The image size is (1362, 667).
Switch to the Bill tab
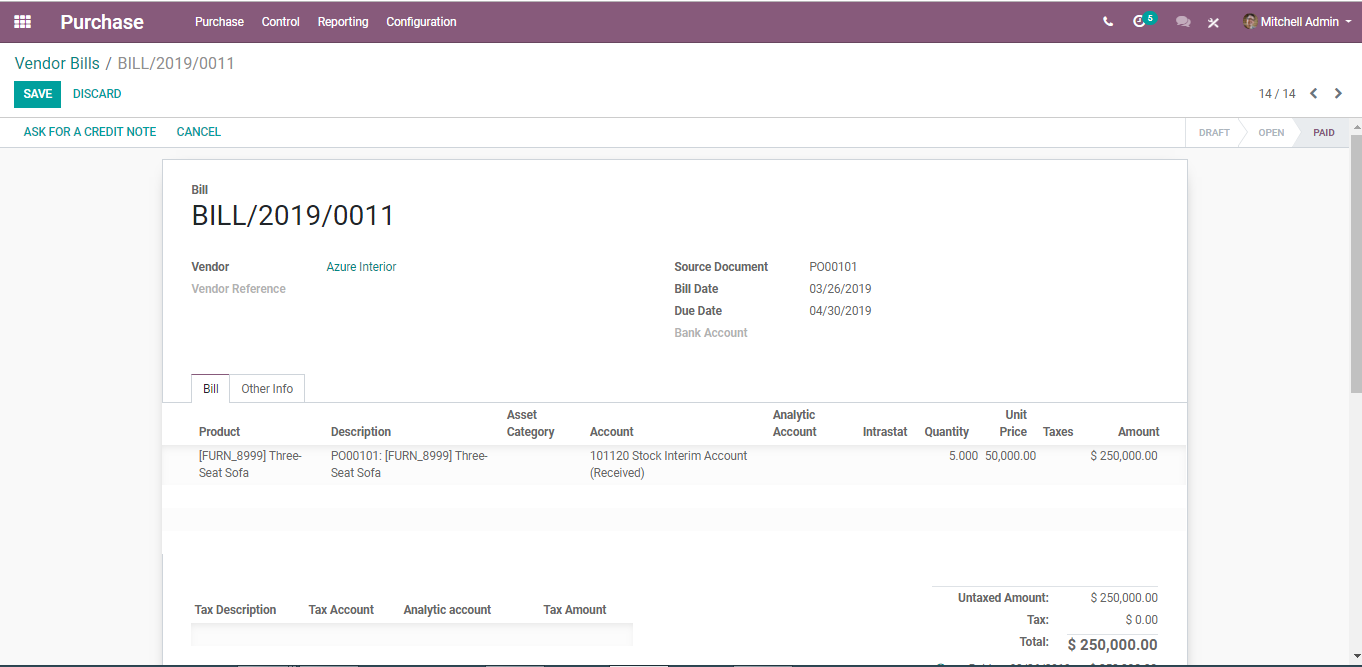click(x=211, y=389)
